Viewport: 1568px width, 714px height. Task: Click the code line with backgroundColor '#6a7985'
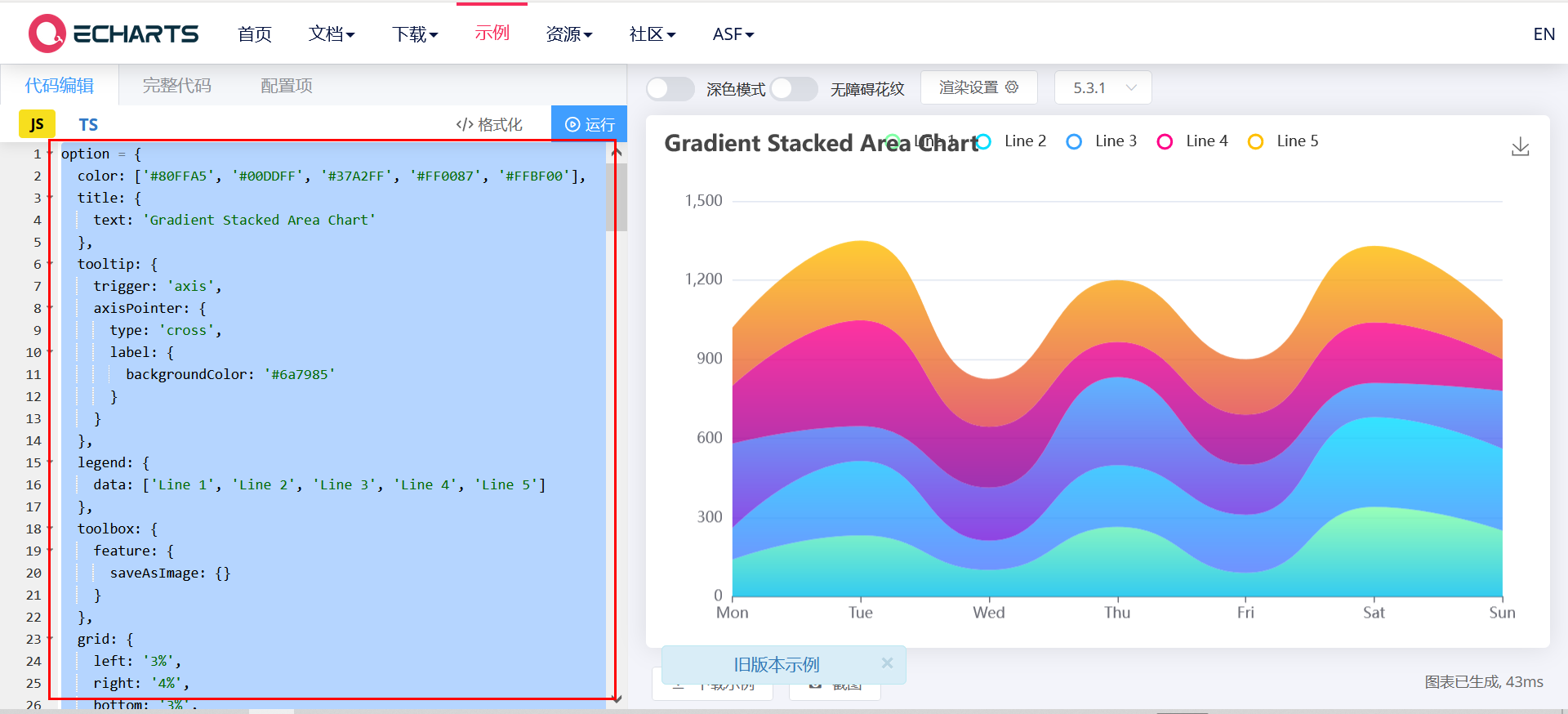pyautogui.click(x=230, y=374)
